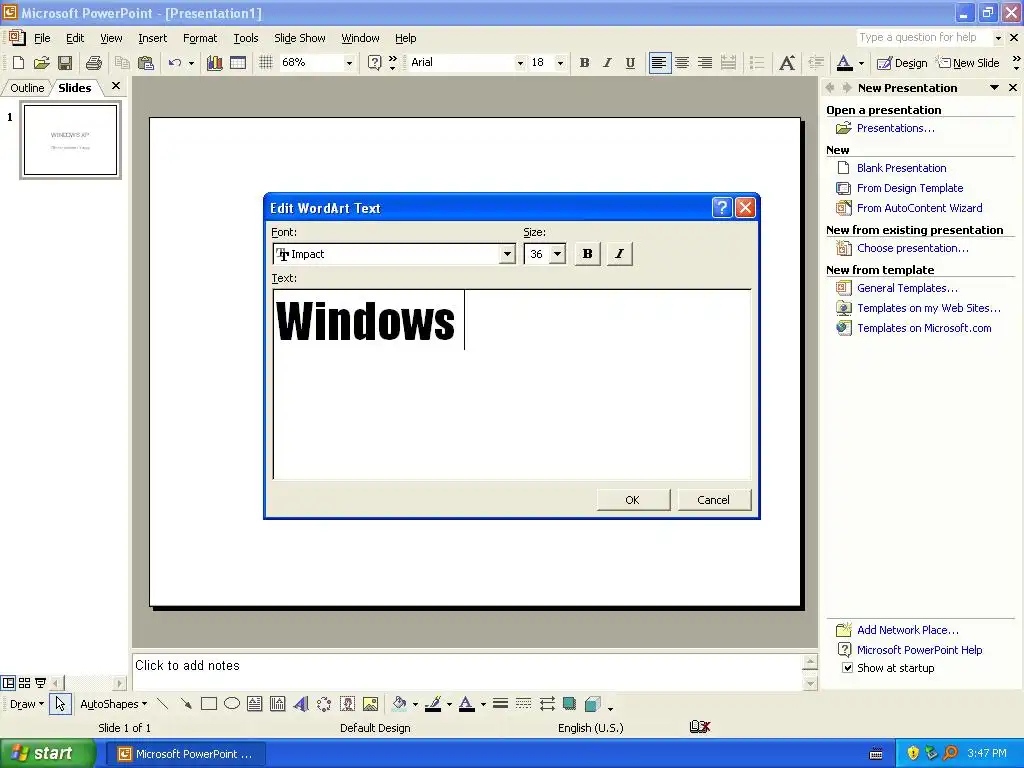Select the Line drawing tool

click(163, 704)
